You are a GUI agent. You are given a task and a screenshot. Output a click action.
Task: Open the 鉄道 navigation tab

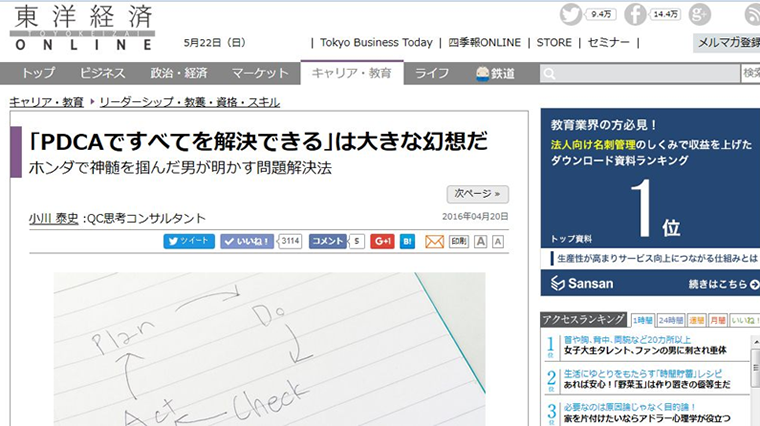click(495, 73)
